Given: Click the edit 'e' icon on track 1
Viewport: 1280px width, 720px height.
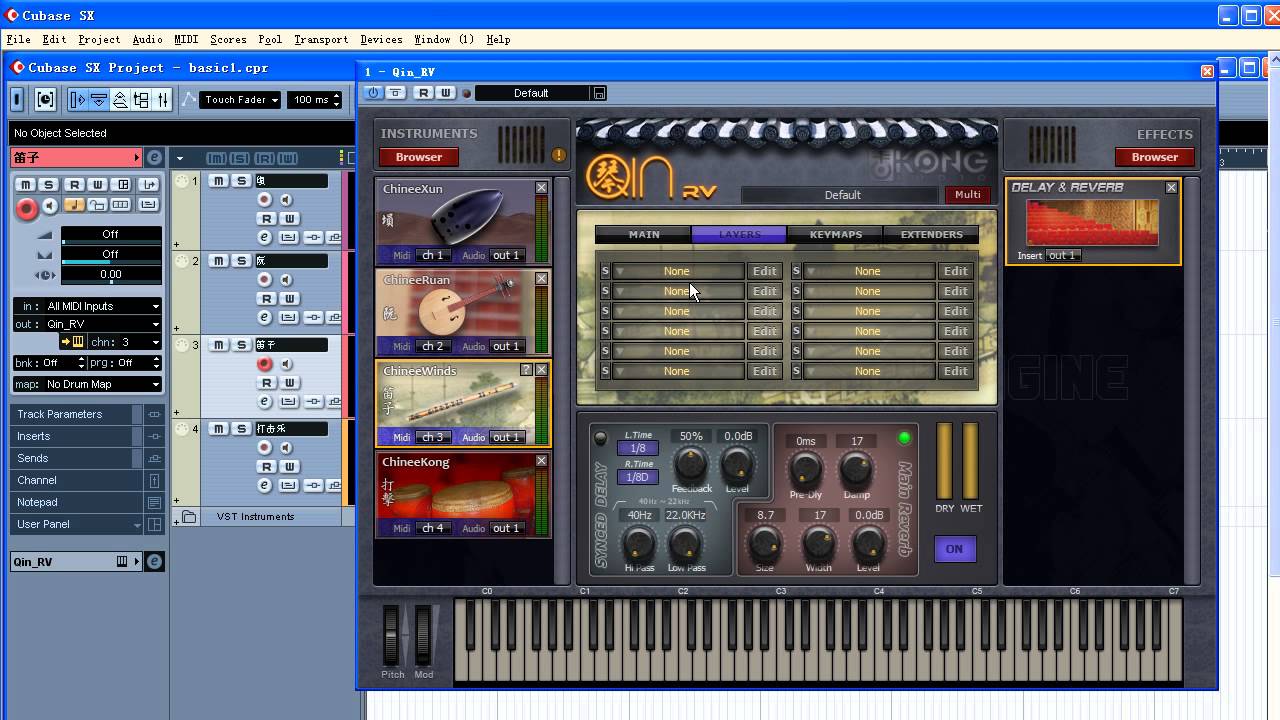Looking at the screenshot, I should click(265, 237).
